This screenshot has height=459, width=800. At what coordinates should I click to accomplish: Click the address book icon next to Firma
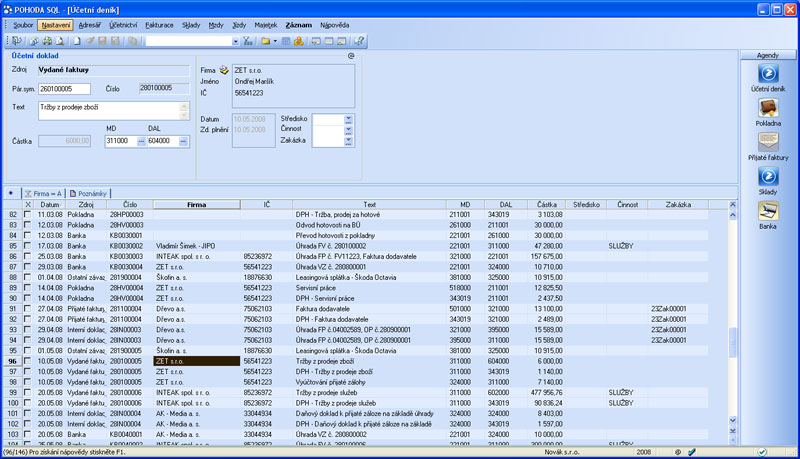click(224, 70)
